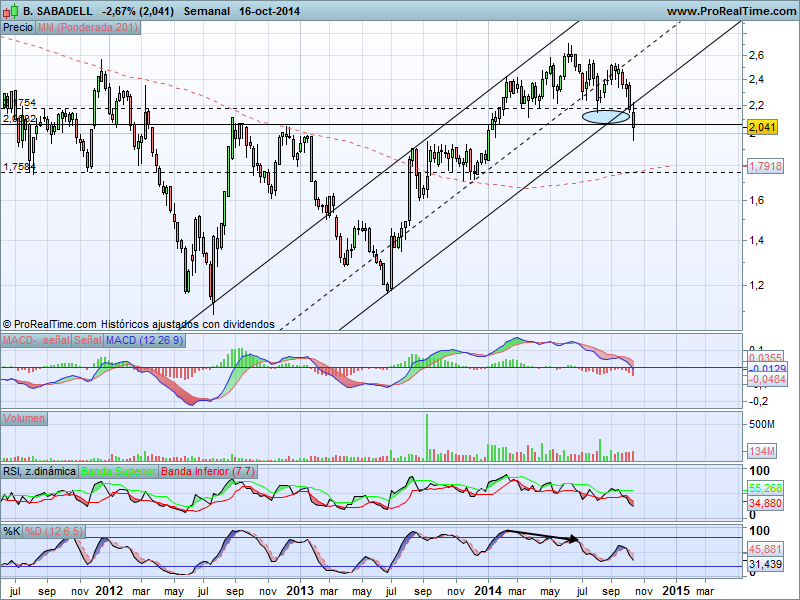Click the 55,268 RSI upper band value

click(765, 488)
